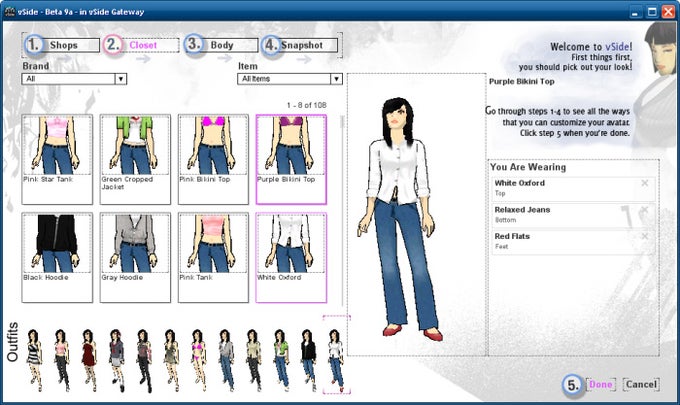Click the Done button
The width and height of the screenshot is (680, 405).
[601, 384]
